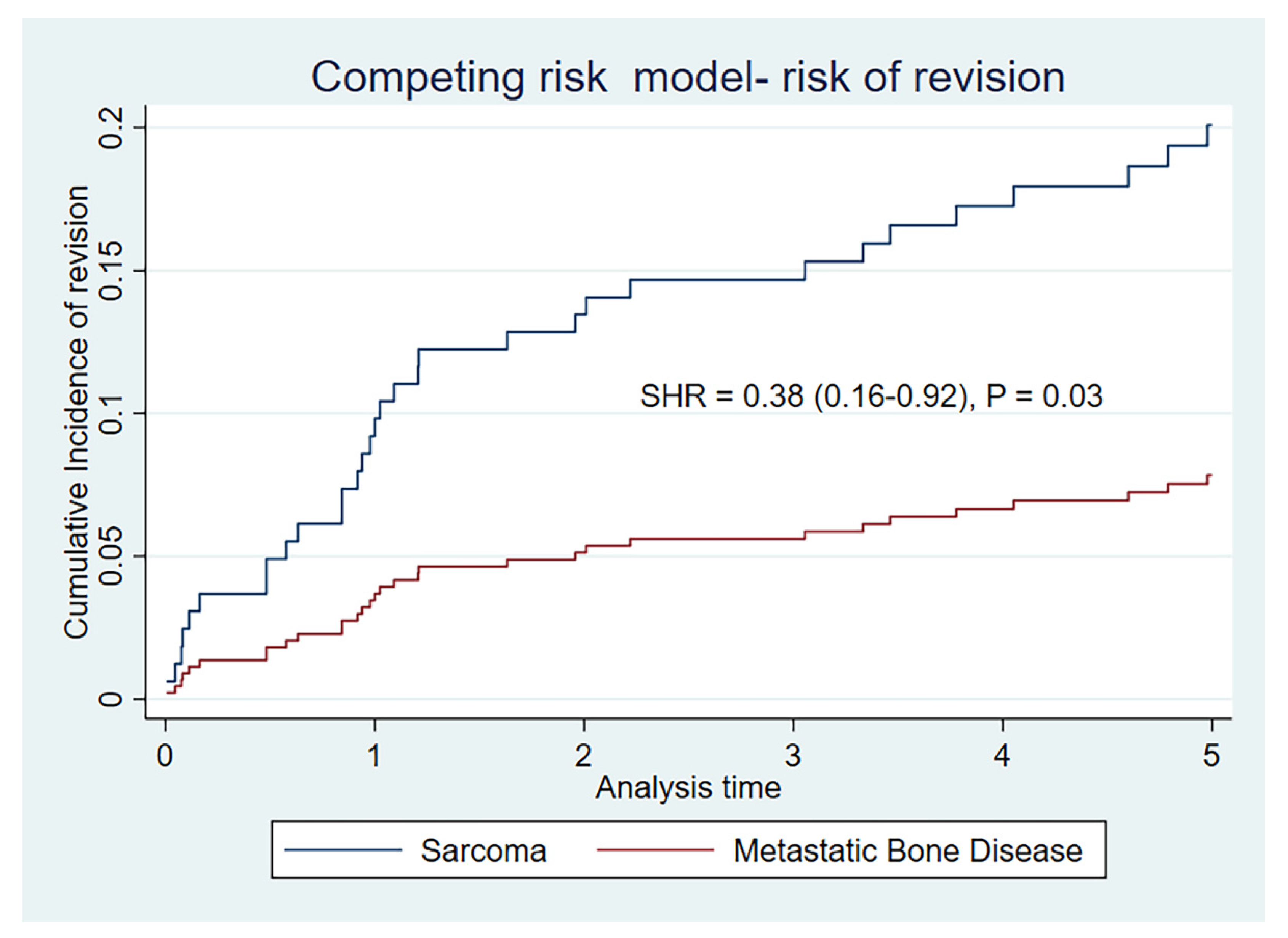Select the Sarcoma legend label
This screenshot has height=938, width=1288.
(x=483, y=851)
